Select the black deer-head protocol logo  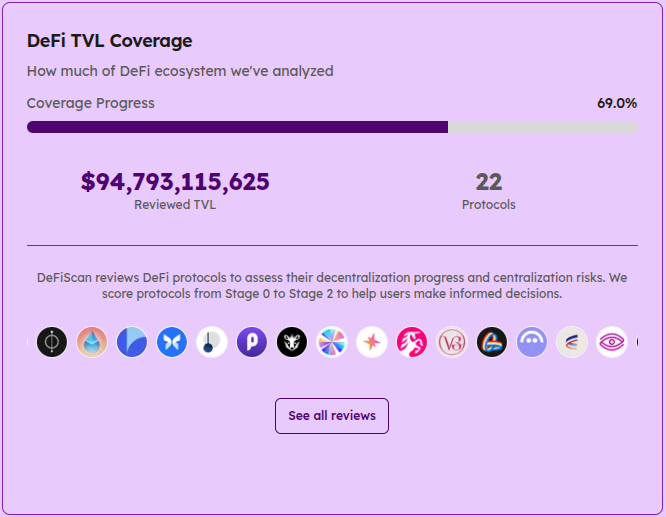click(x=292, y=342)
